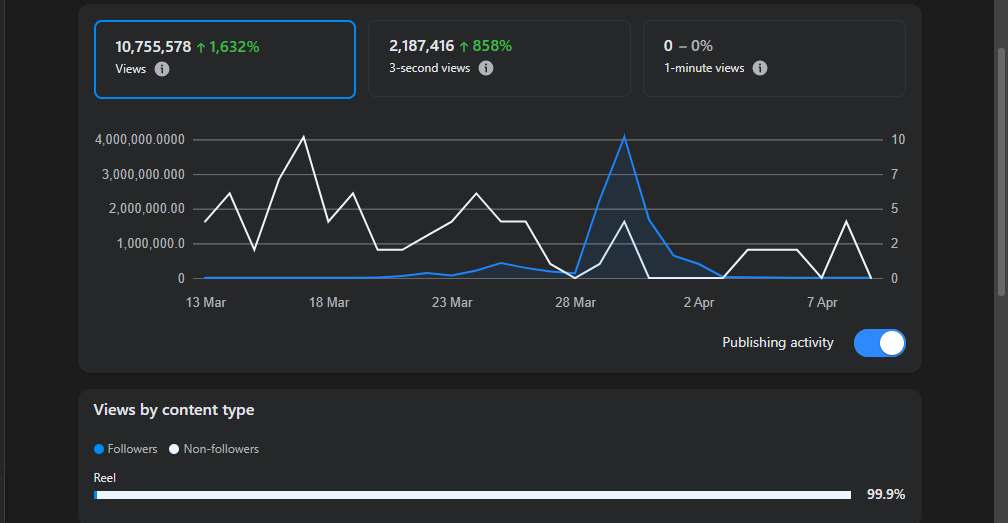
Task: Click the 13 Mar date axis label
Action: click(206, 302)
